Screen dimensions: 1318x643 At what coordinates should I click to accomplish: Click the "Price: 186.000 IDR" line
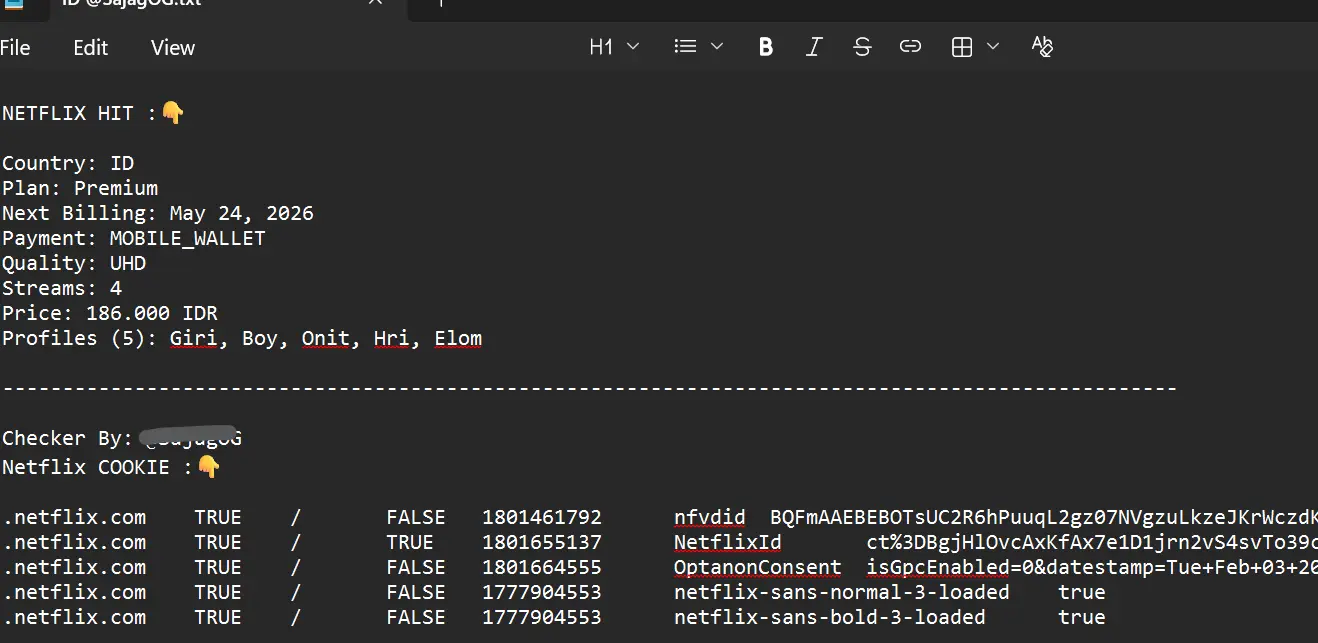point(110,313)
